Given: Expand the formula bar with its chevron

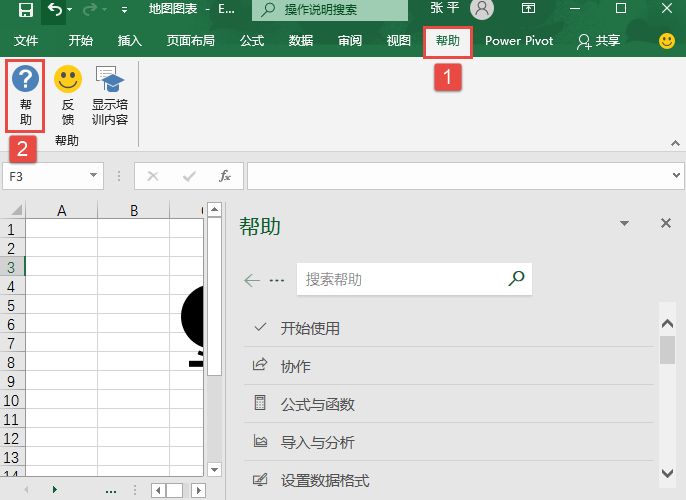Looking at the screenshot, I should point(676,176).
